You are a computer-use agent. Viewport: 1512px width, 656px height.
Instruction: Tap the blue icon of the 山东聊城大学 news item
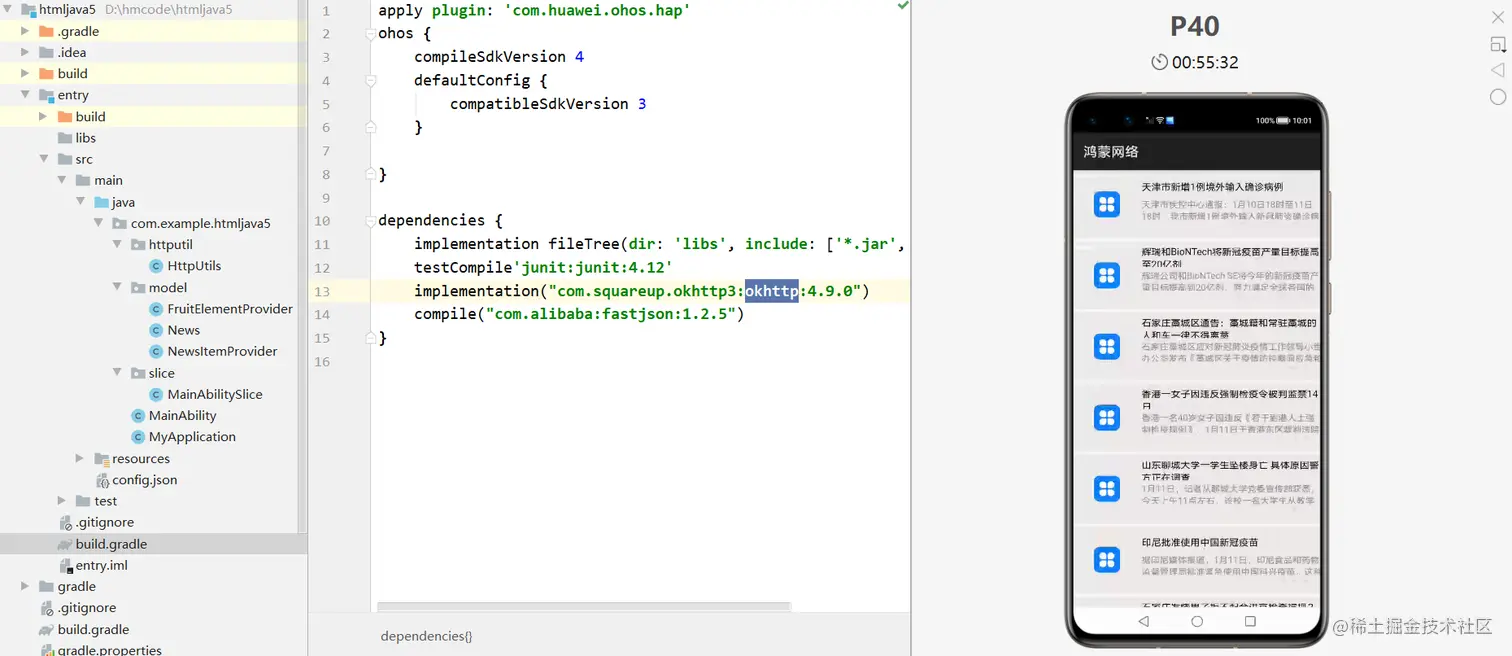1107,488
